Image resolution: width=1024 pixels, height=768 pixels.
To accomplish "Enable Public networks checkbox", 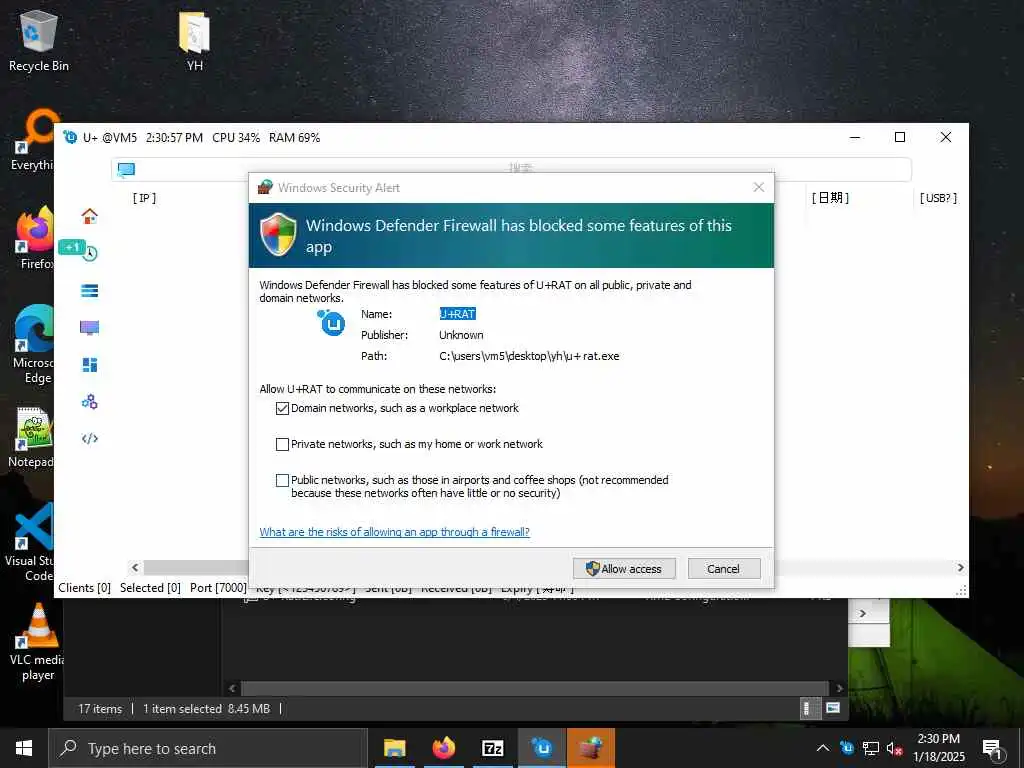I will point(282,480).
